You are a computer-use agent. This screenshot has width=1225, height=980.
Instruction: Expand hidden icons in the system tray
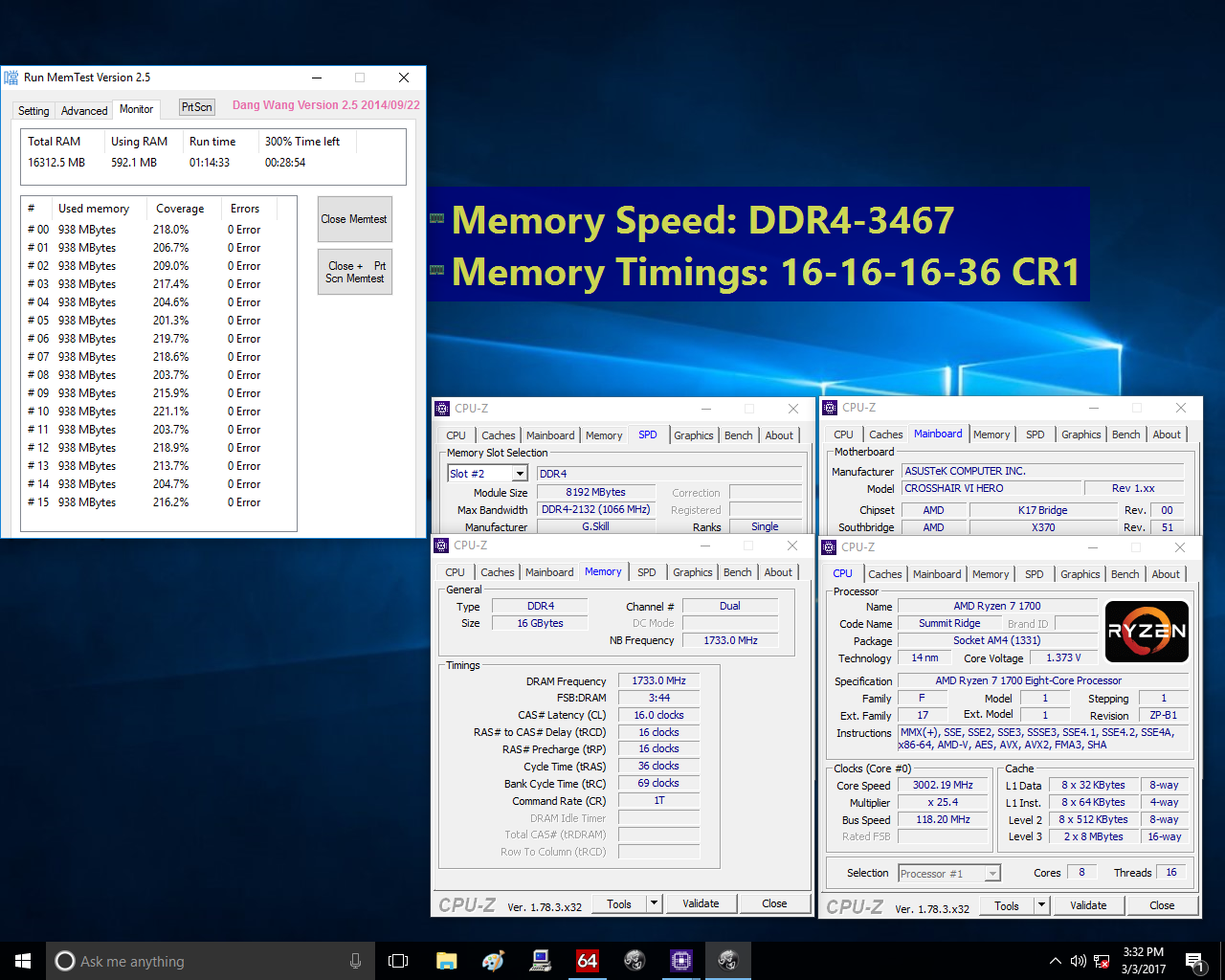pos(1056,960)
